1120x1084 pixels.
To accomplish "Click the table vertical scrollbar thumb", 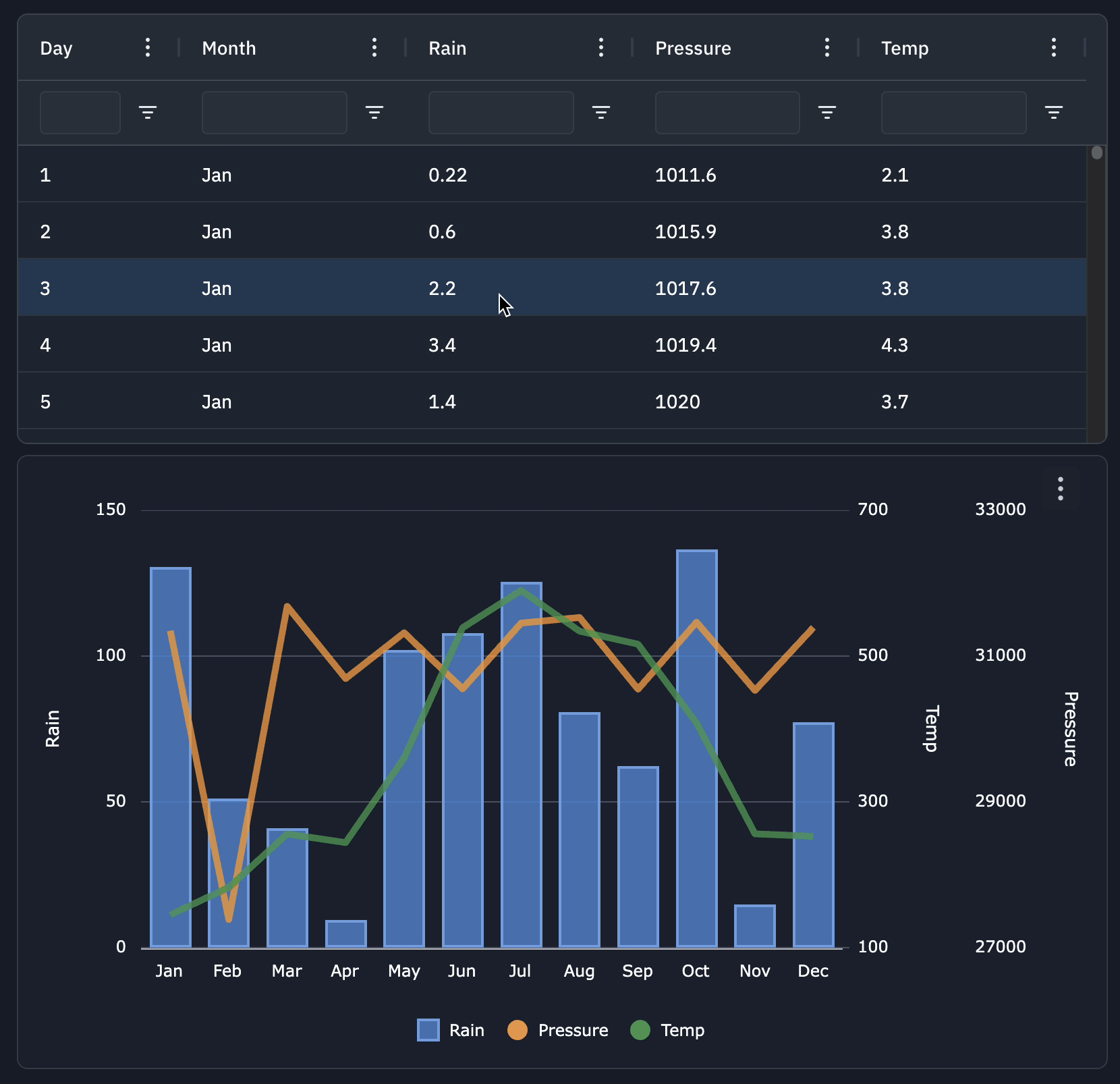I will (1097, 153).
